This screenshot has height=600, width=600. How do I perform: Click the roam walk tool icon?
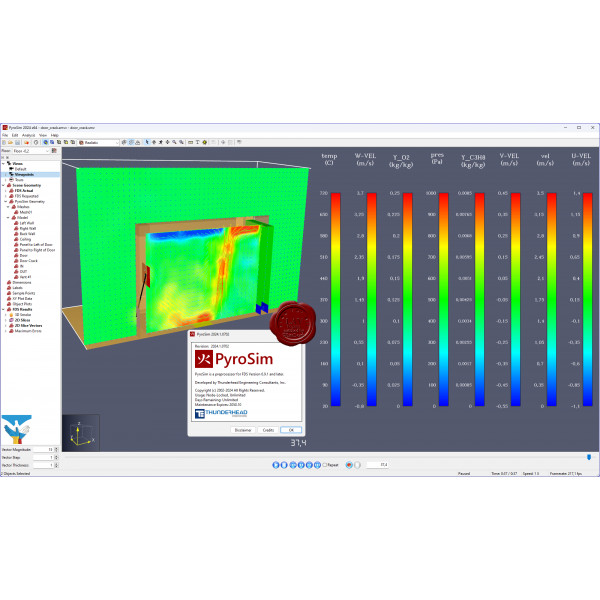(x=161, y=142)
